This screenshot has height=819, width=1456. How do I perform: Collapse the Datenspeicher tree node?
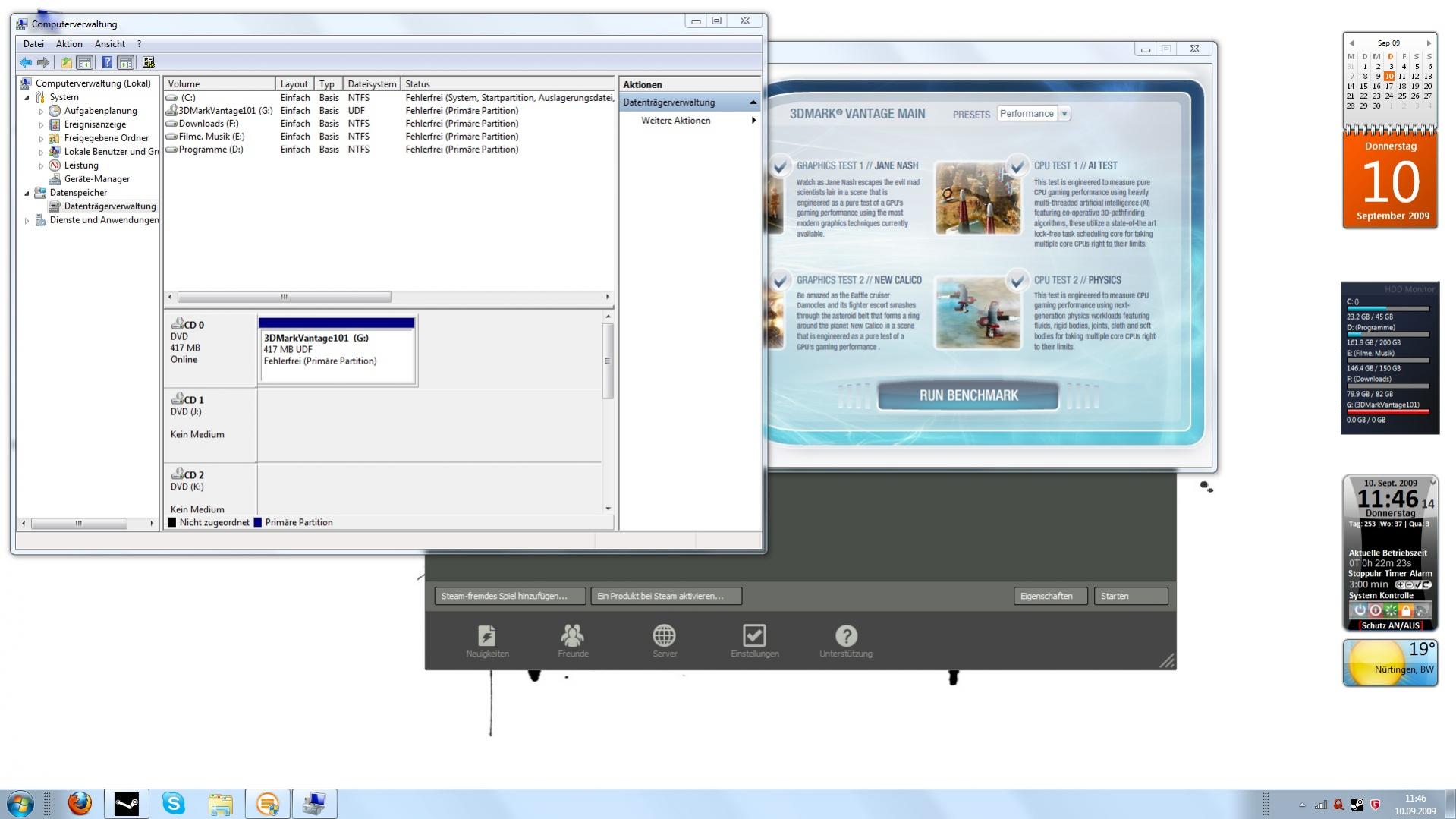[x=27, y=193]
